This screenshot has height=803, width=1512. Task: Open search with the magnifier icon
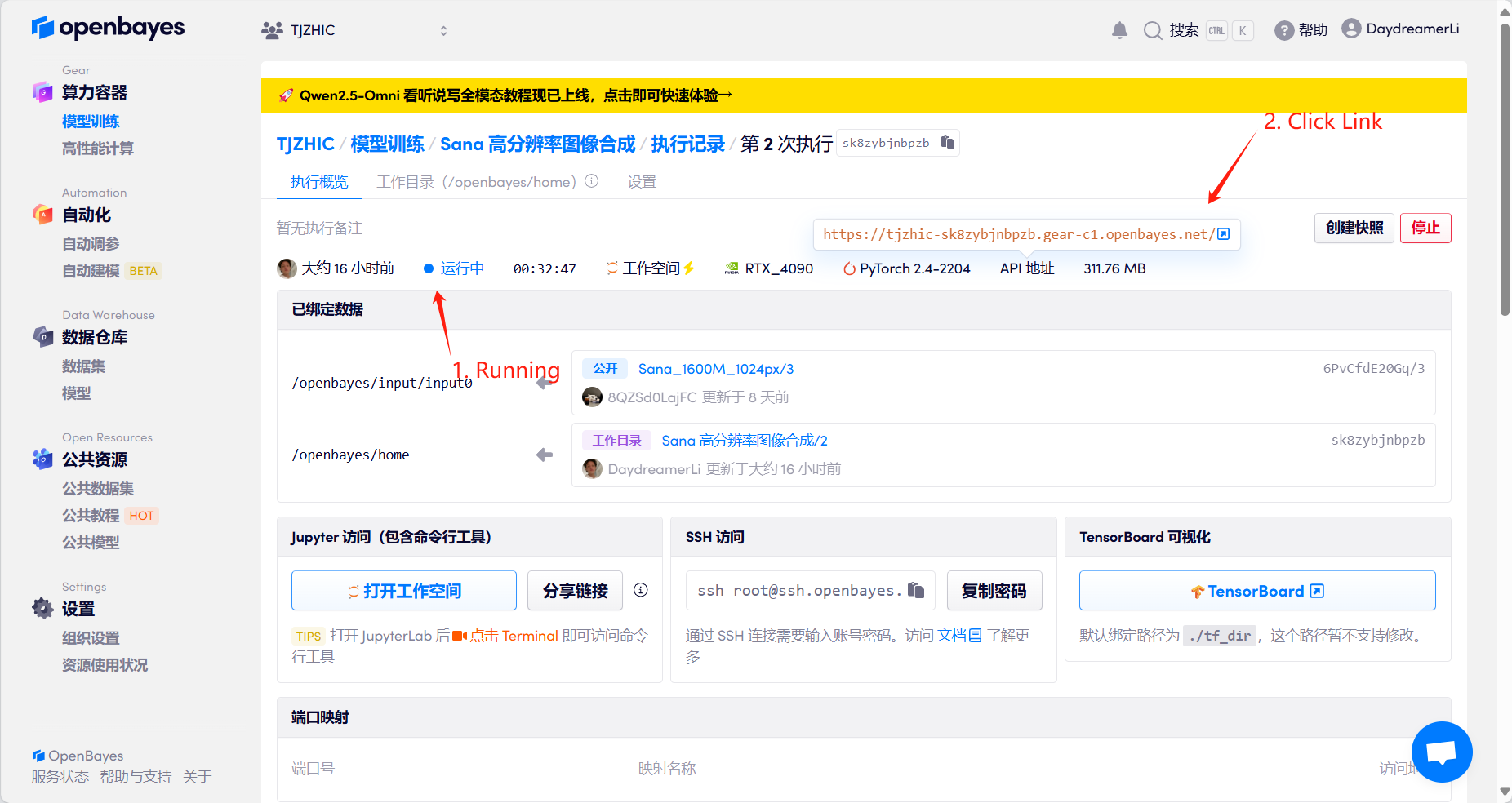pyautogui.click(x=1152, y=30)
